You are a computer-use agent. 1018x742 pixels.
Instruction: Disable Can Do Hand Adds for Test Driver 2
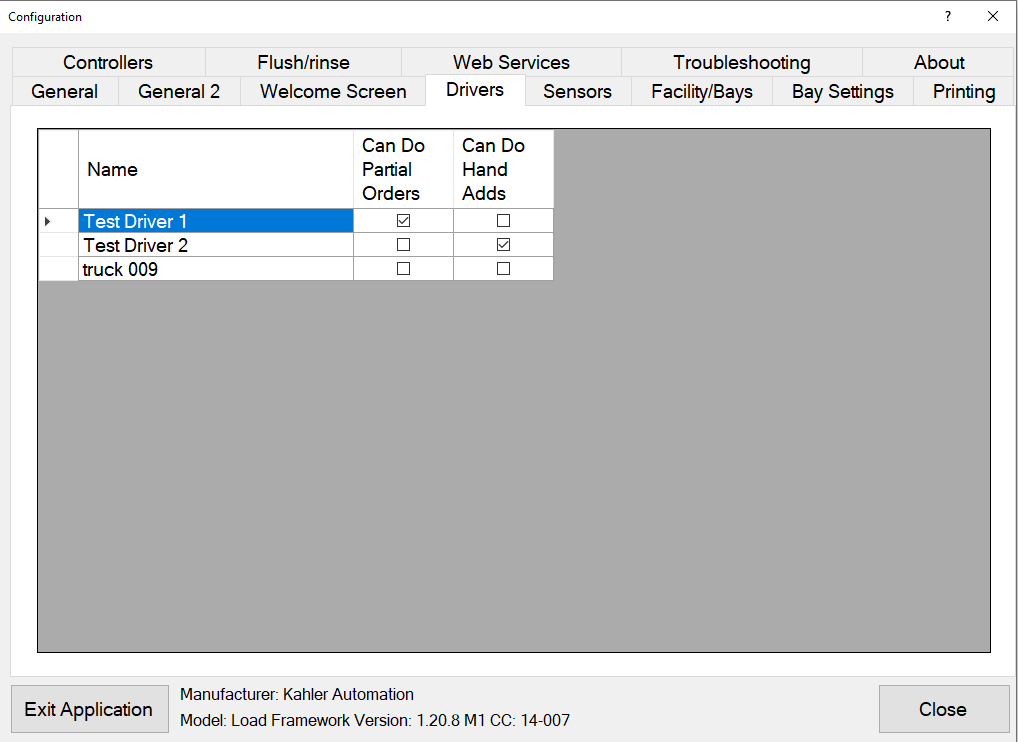[x=503, y=244]
